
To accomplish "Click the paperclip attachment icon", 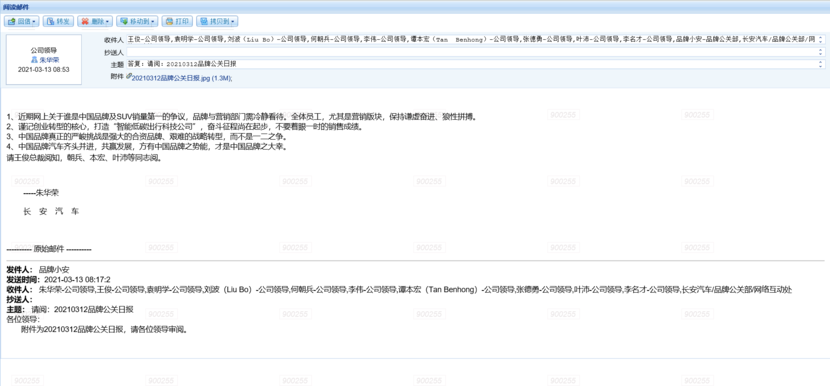I will (x=129, y=77).
